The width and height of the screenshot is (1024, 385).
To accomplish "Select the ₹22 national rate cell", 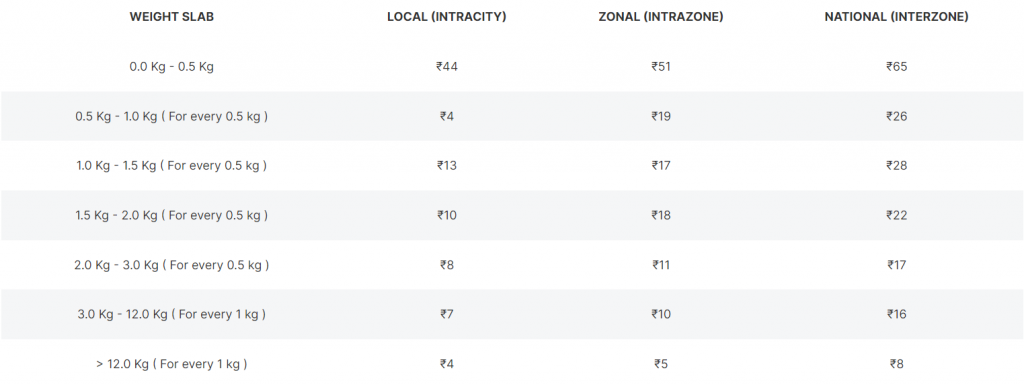I will tap(897, 215).
